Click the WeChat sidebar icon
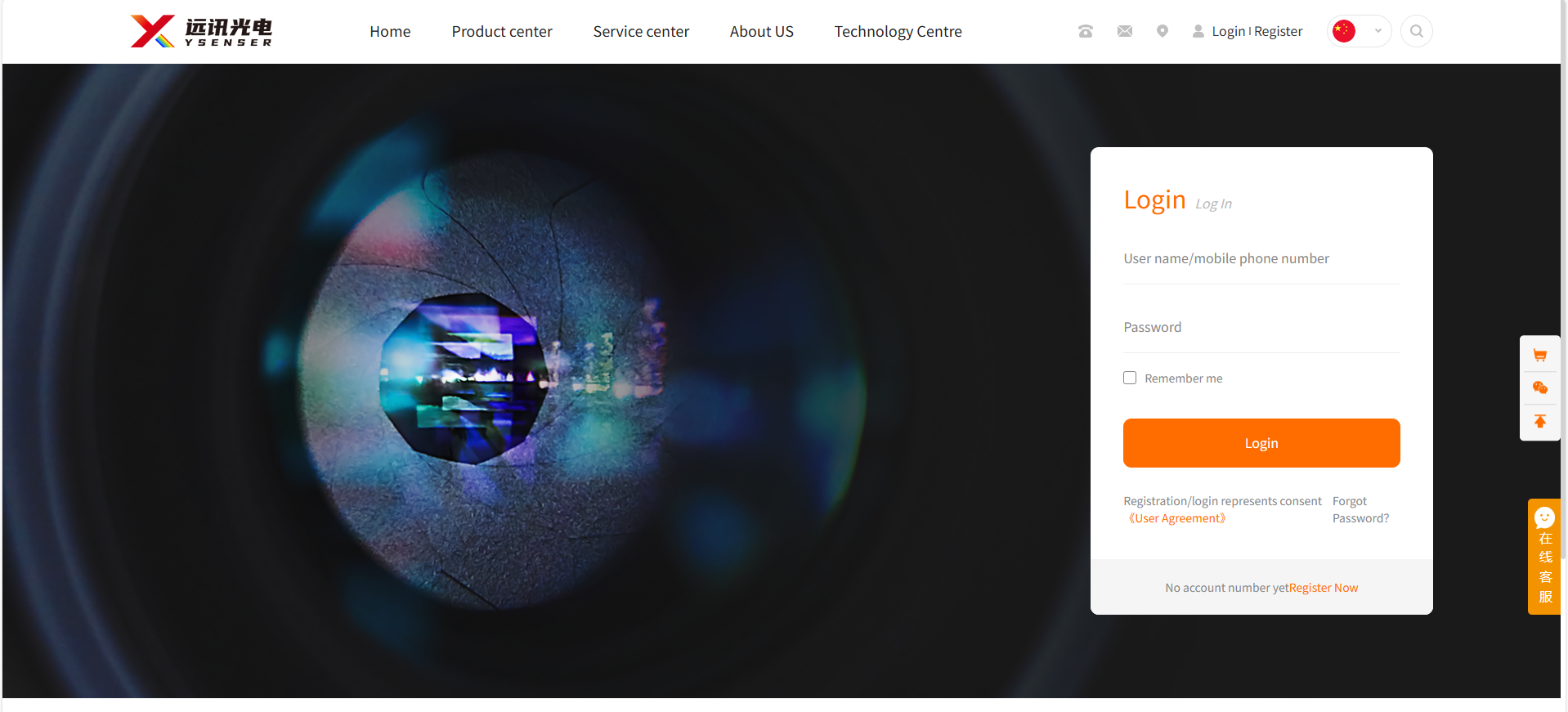Screen dimensions: 1568x712 [1539, 388]
